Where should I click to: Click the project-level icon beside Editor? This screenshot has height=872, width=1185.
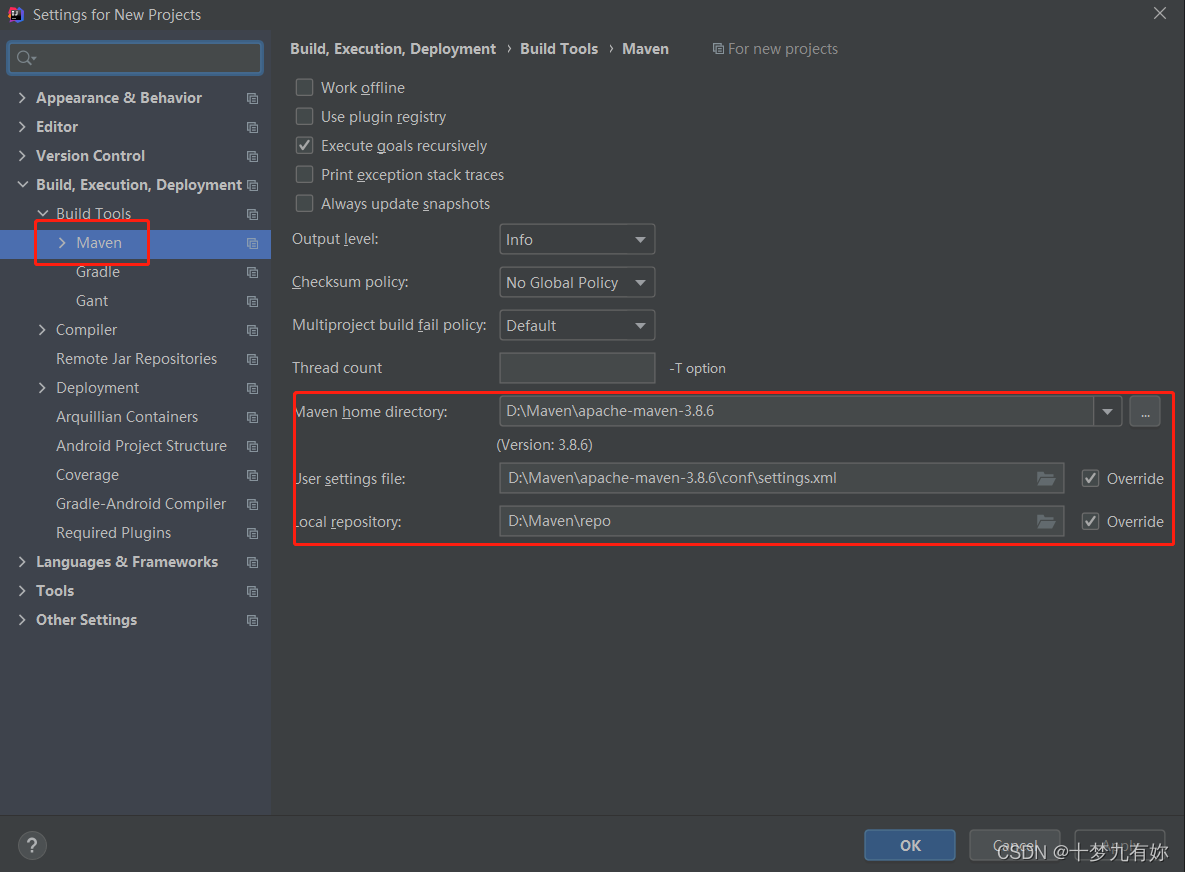[252, 127]
